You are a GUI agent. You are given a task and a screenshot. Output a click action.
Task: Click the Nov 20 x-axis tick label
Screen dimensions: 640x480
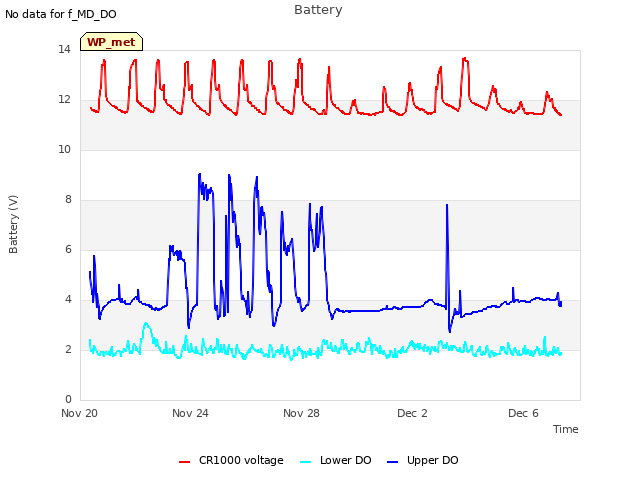coord(79,413)
